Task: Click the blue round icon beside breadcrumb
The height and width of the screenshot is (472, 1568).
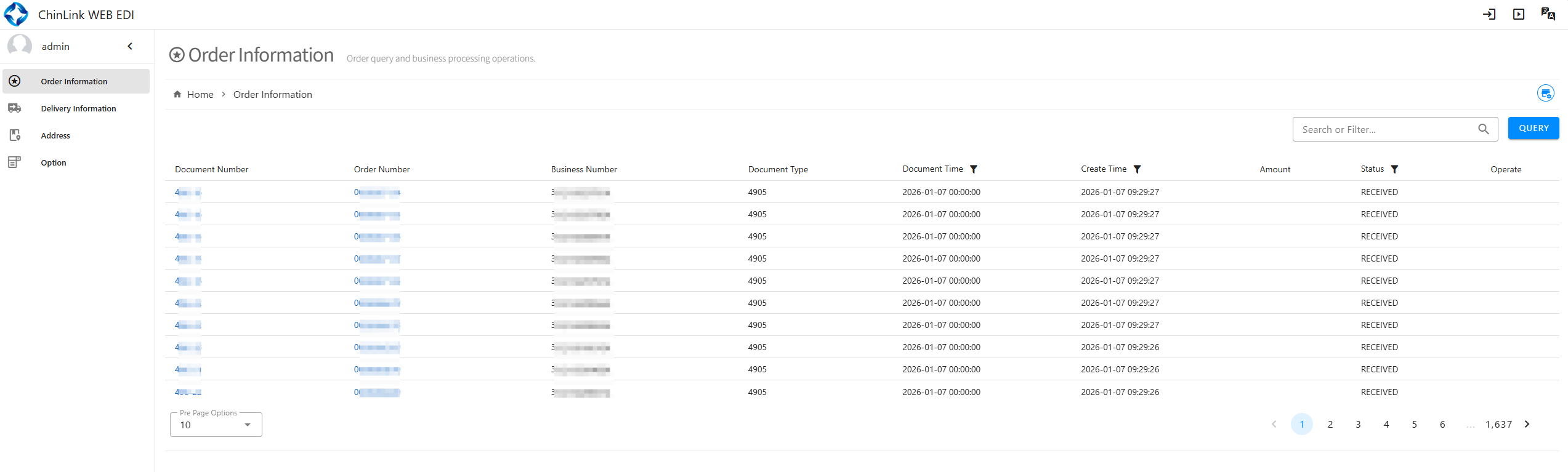Action: (x=1545, y=94)
